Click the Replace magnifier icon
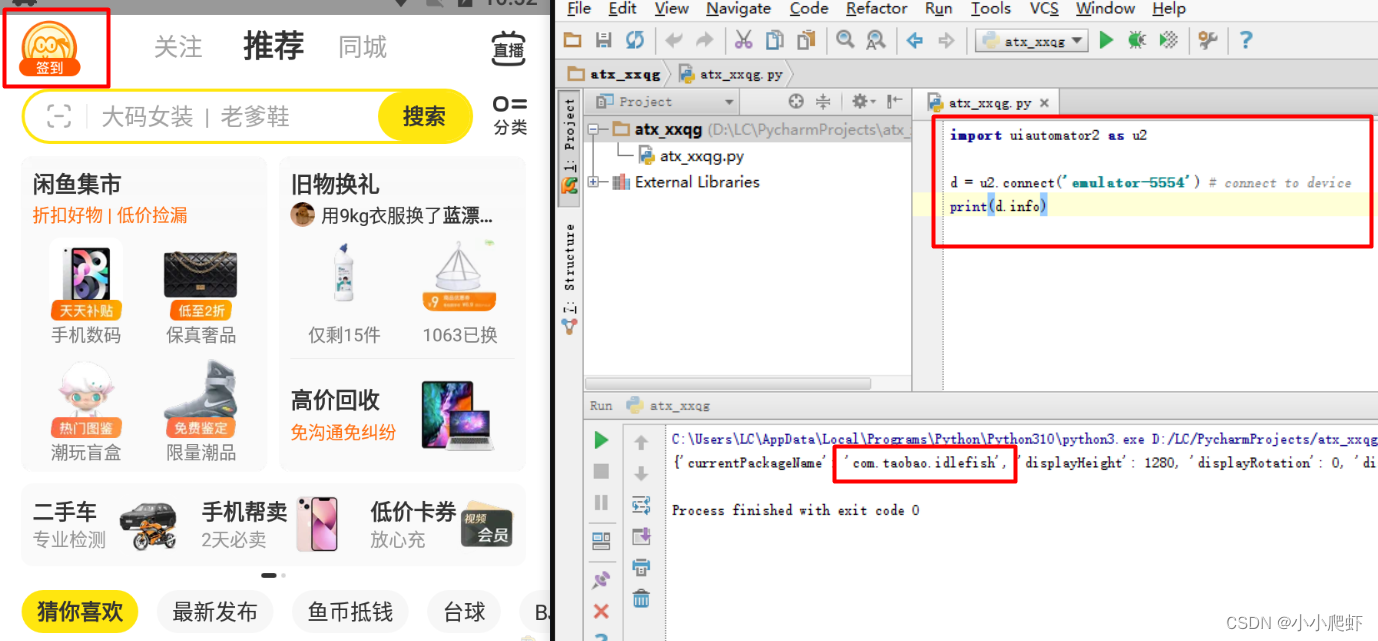1378x641 pixels. tap(876, 40)
